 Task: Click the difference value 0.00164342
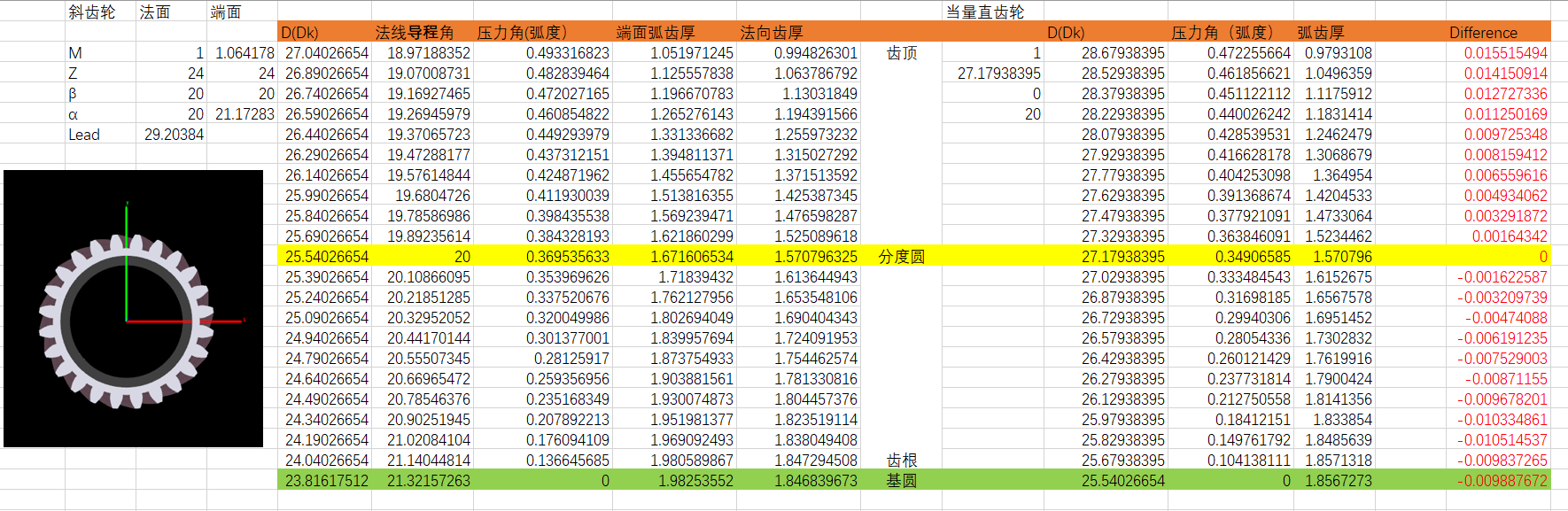[x=1510, y=236]
